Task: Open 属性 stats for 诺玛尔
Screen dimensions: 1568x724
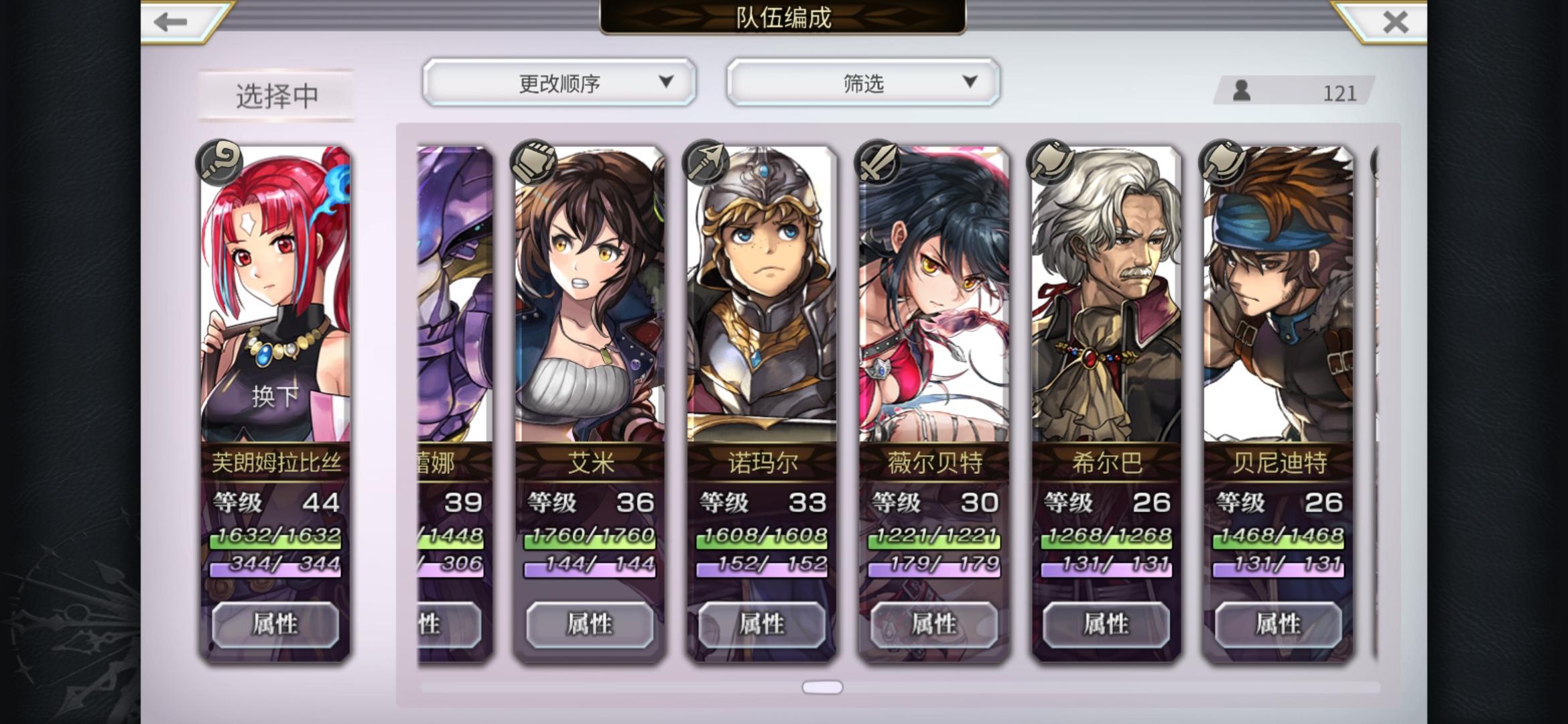Action: point(762,624)
